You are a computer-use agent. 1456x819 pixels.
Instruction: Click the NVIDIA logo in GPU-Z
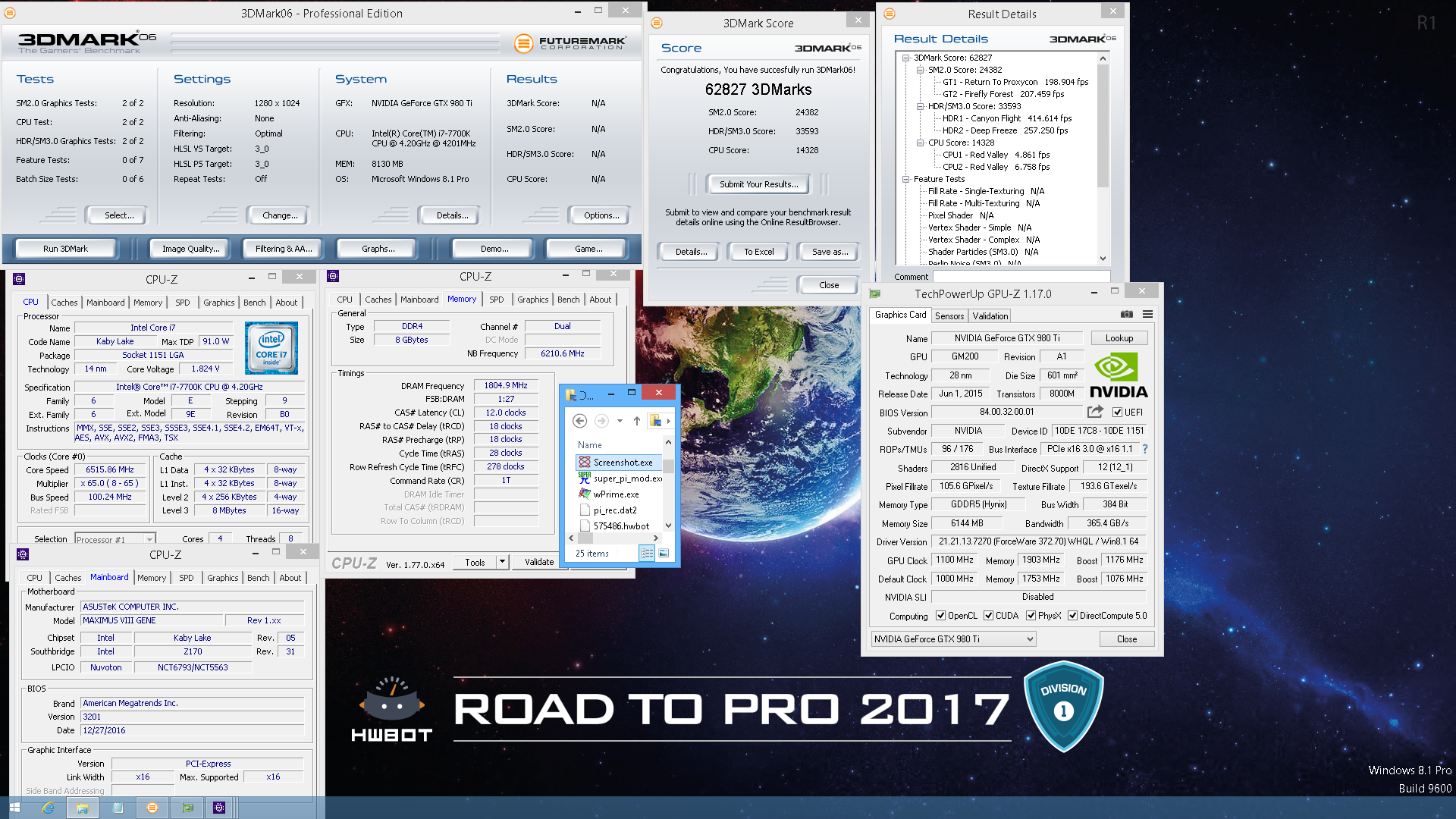(x=1119, y=375)
